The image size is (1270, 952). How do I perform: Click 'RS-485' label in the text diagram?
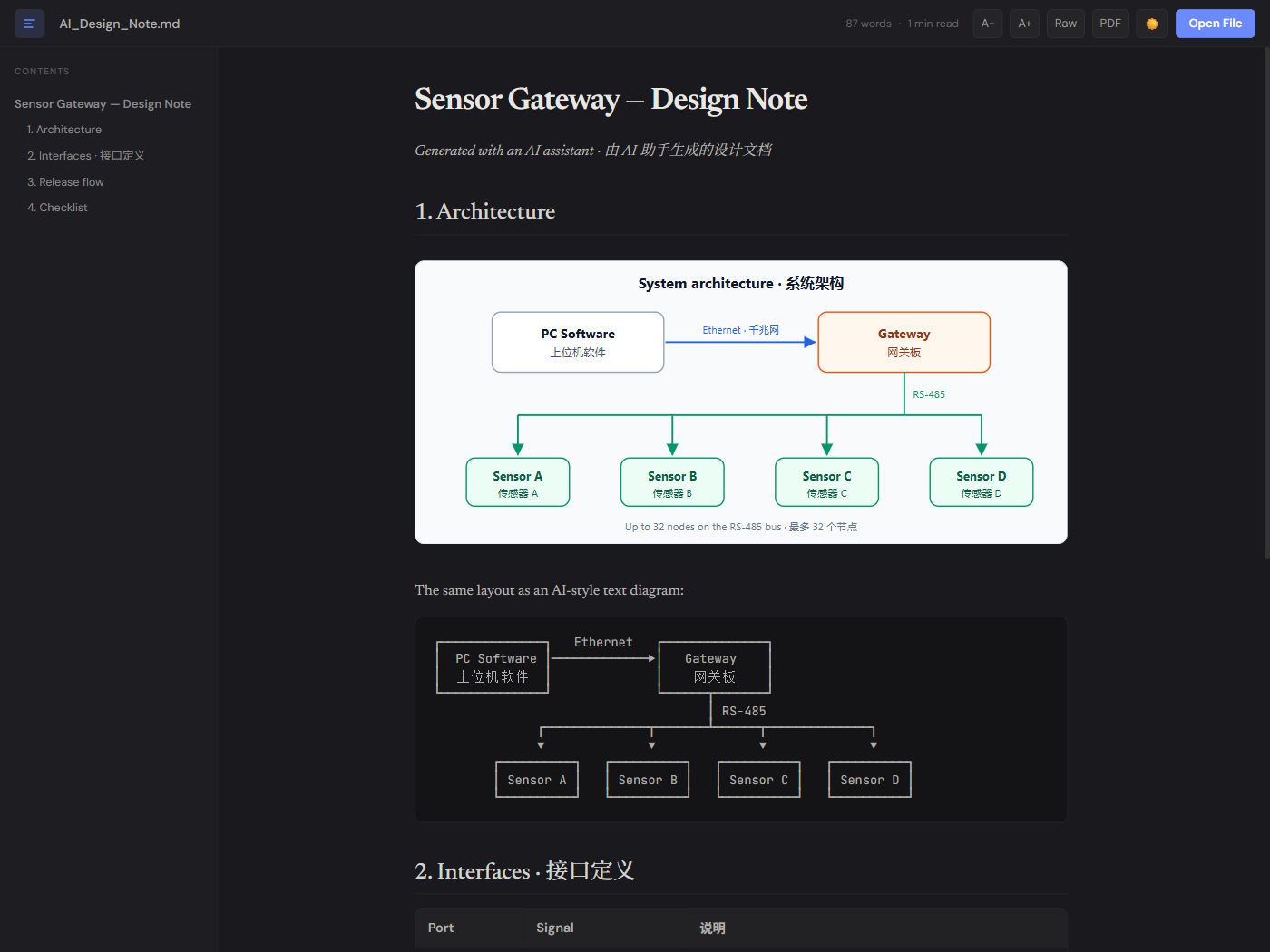[x=744, y=712]
